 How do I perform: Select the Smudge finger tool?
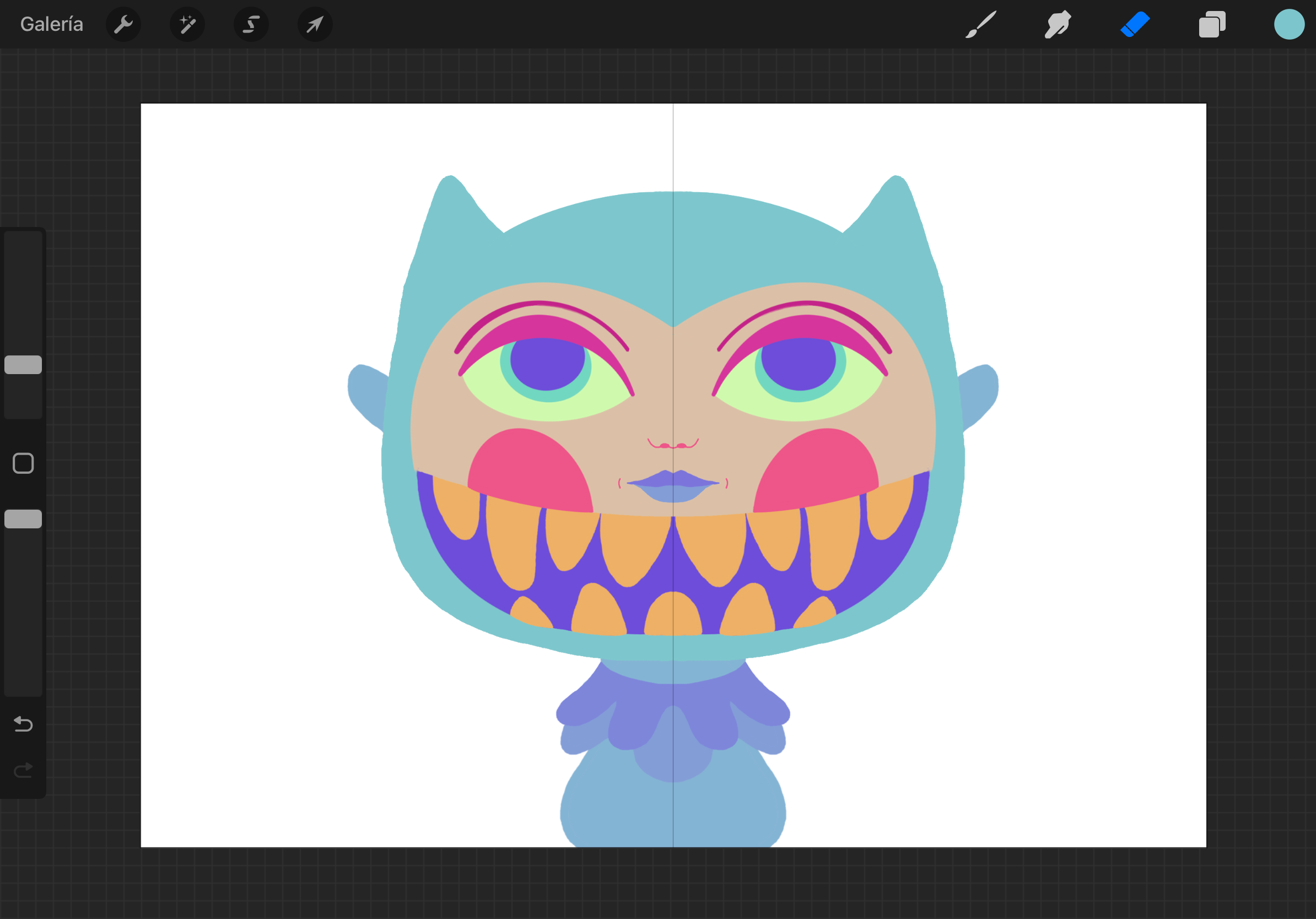tap(1058, 25)
